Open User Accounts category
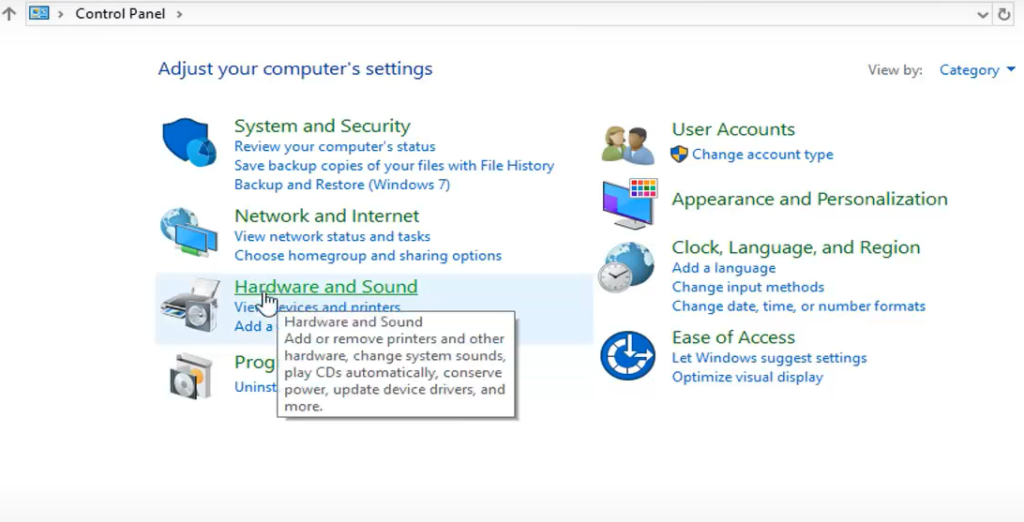1024x522 pixels. (733, 129)
